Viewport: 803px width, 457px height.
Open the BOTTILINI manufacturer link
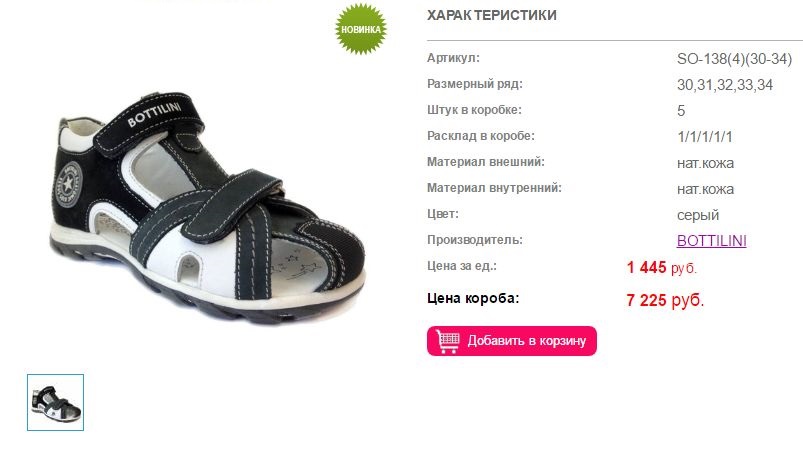point(711,241)
